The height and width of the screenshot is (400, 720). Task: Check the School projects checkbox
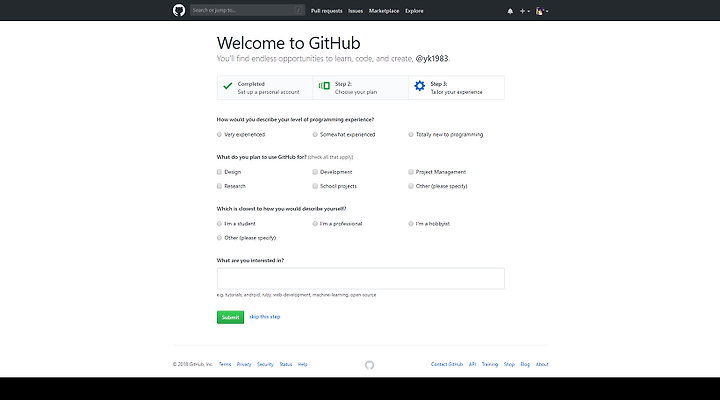click(315, 186)
